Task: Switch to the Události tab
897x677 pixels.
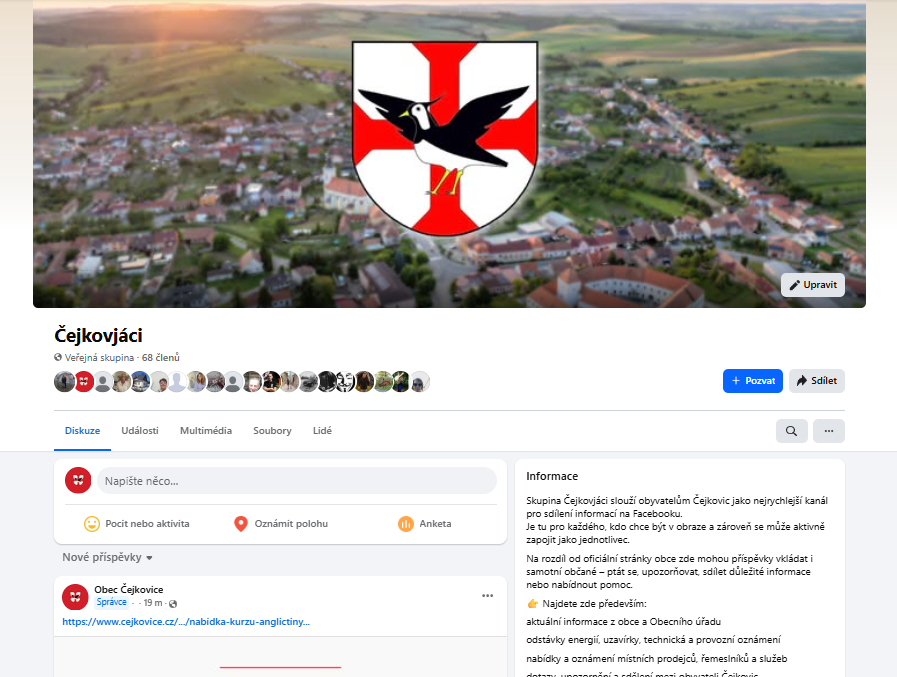Action: [140, 431]
